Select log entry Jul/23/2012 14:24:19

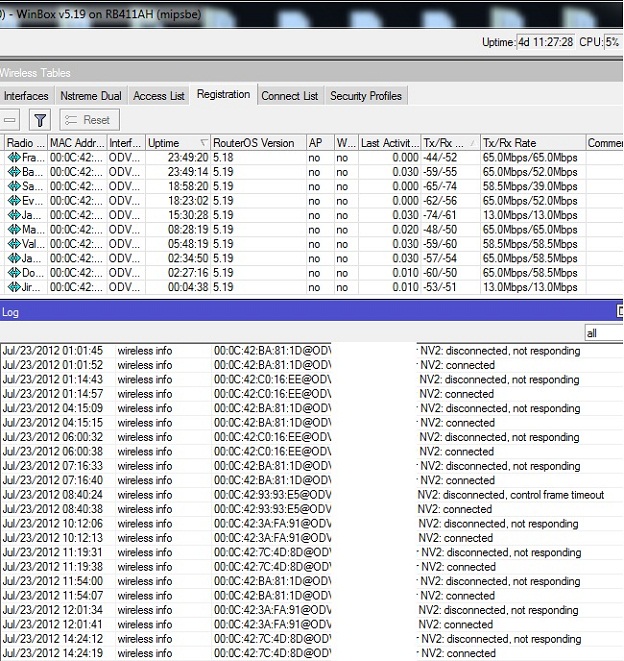(x=312, y=653)
